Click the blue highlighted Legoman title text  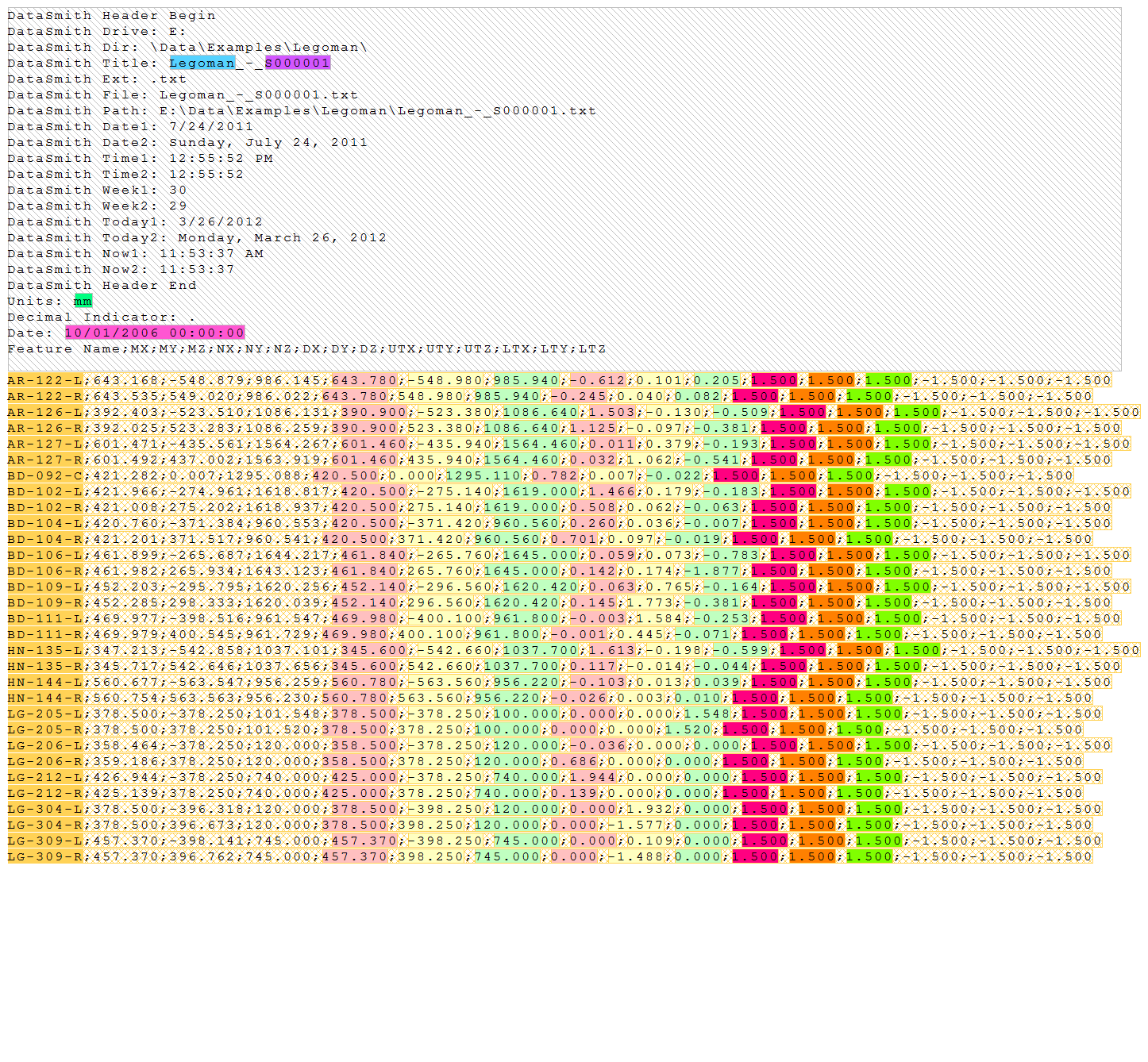coord(202,63)
